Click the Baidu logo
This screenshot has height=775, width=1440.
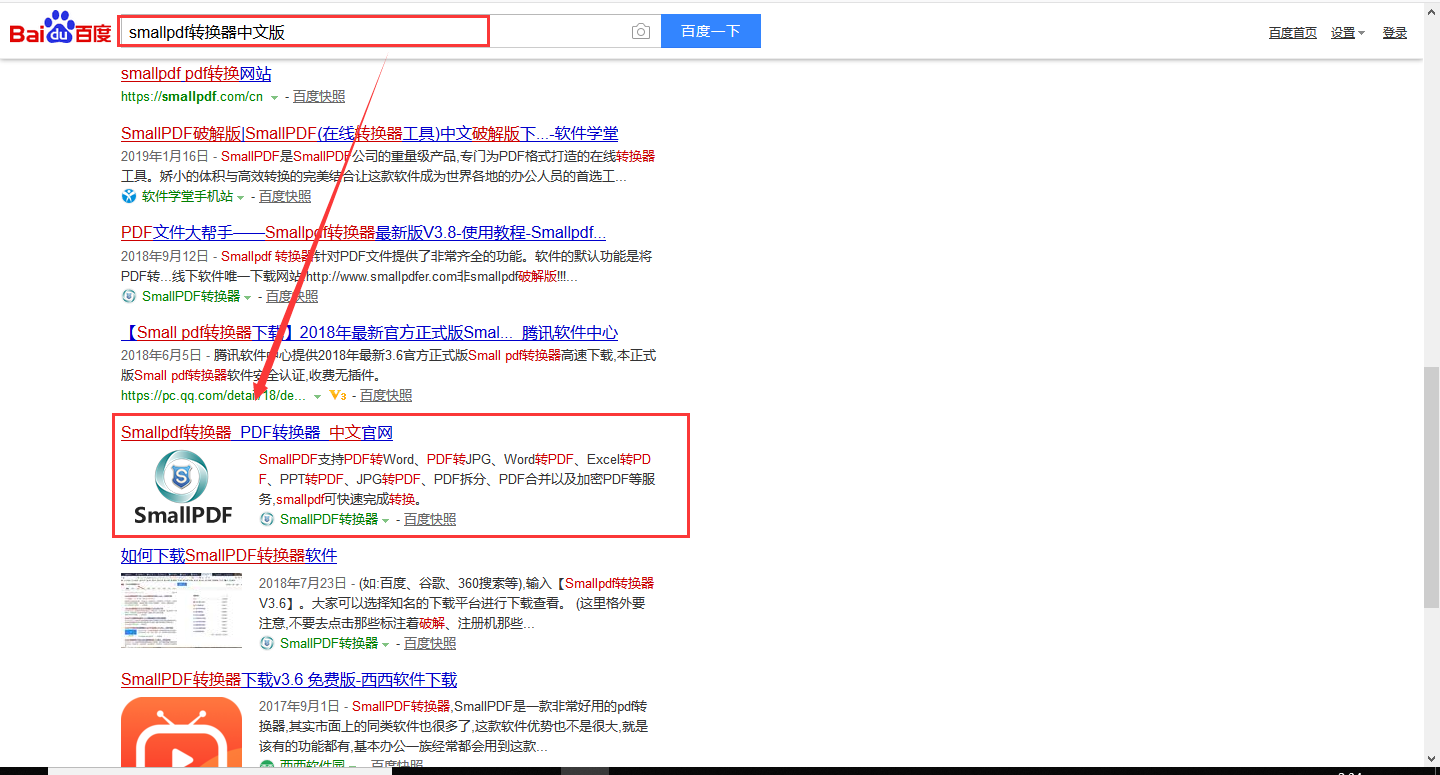(x=61, y=29)
